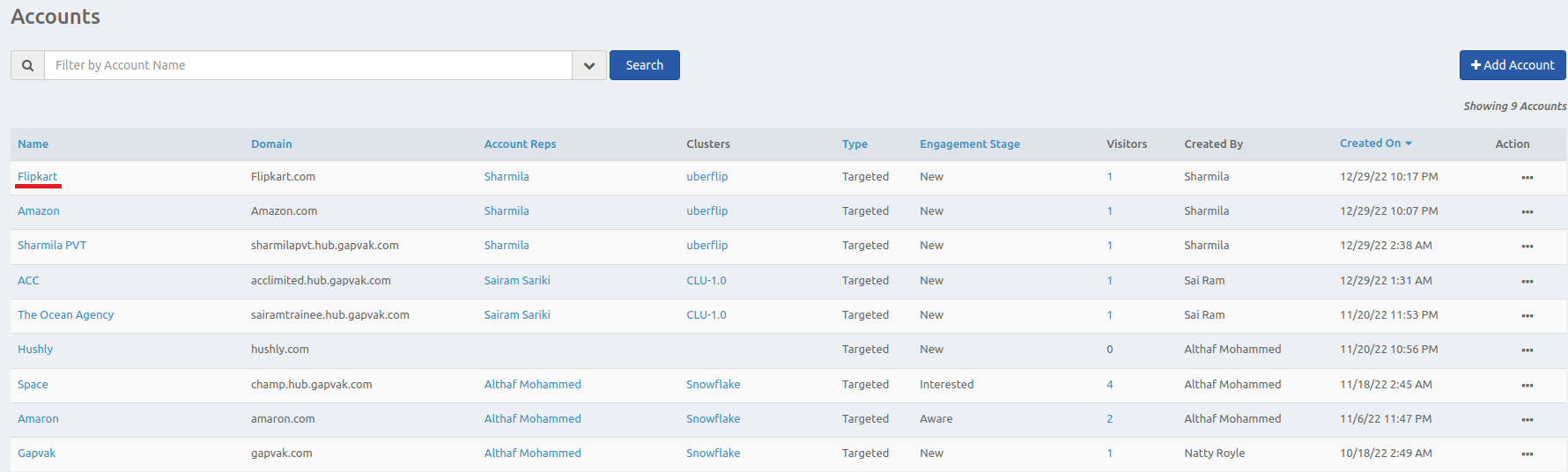Click Sairam Sariki in ACC row
This screenshot has height=472, width=1568.
point(517,281)
